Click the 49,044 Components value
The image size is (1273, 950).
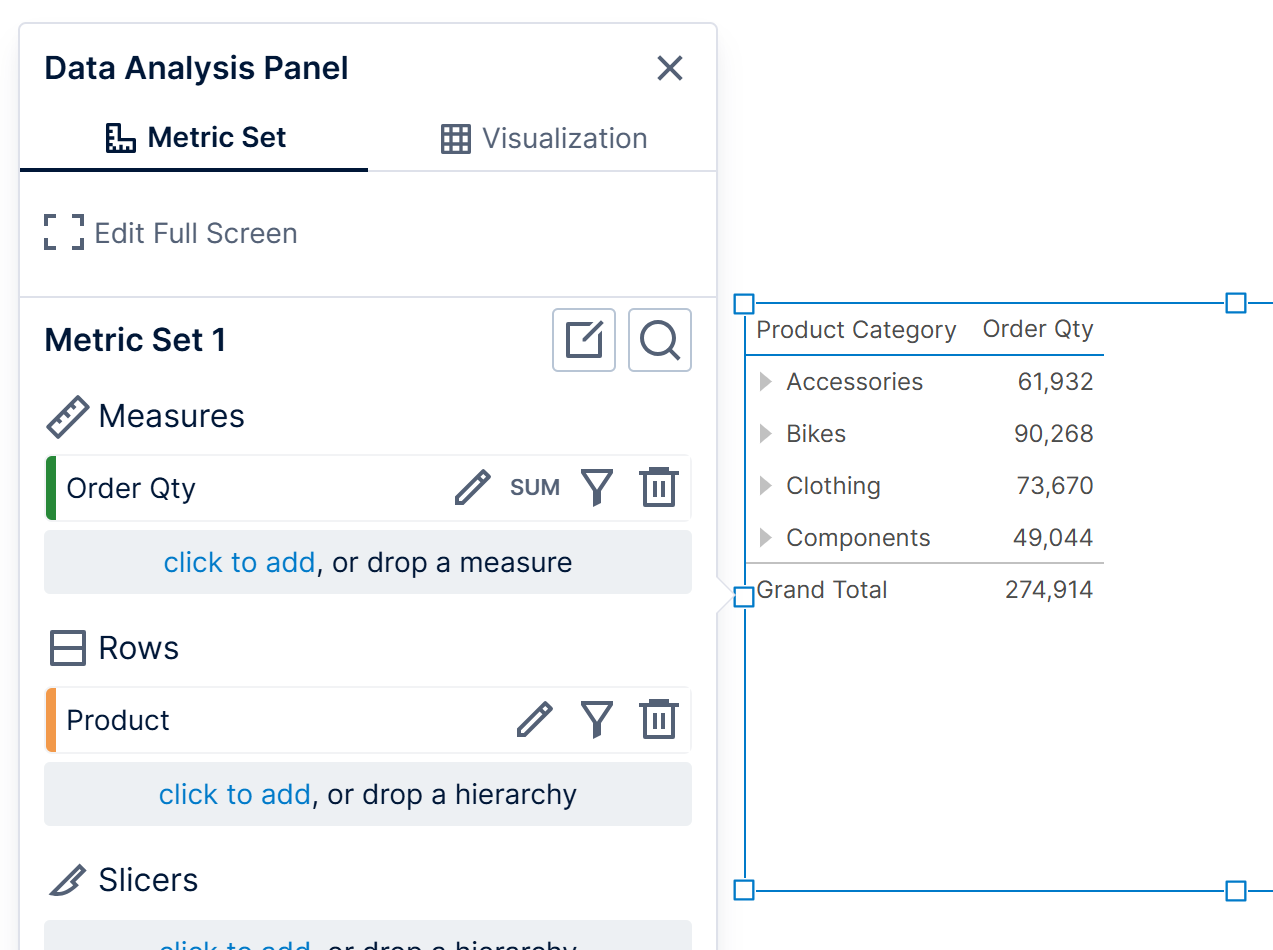(1053, 538)
